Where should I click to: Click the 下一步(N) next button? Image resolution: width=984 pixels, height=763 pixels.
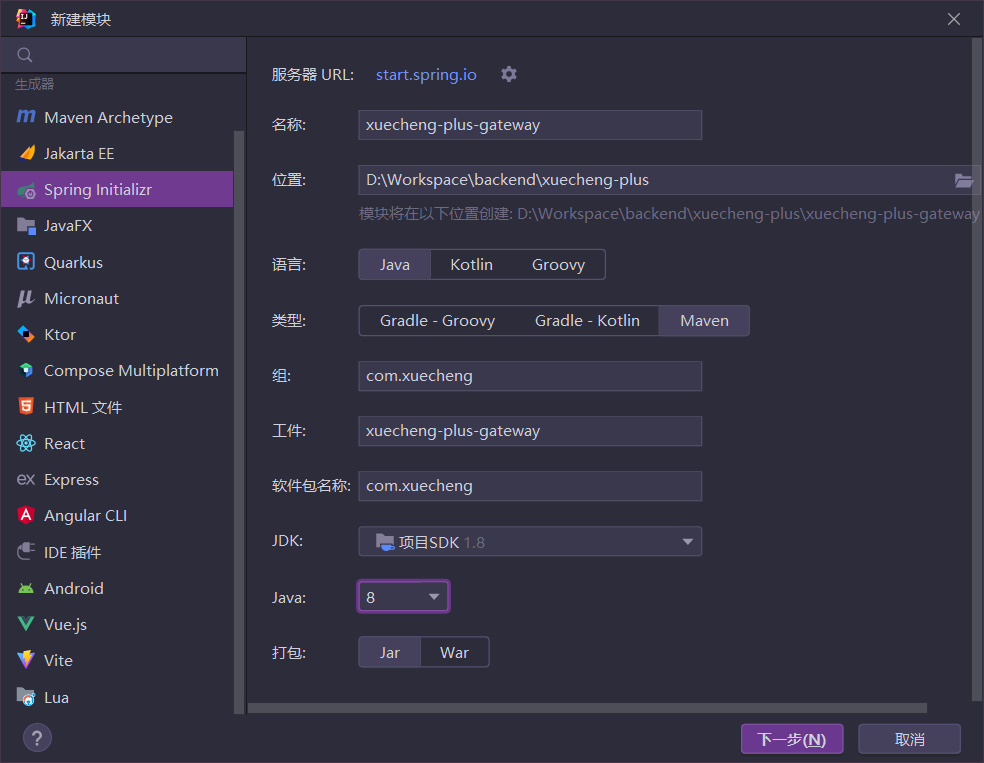point(791,739)
